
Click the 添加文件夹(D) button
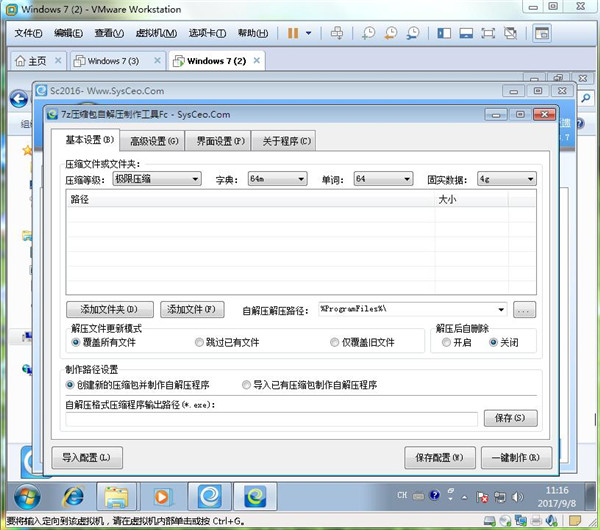(x=110, y=309)
